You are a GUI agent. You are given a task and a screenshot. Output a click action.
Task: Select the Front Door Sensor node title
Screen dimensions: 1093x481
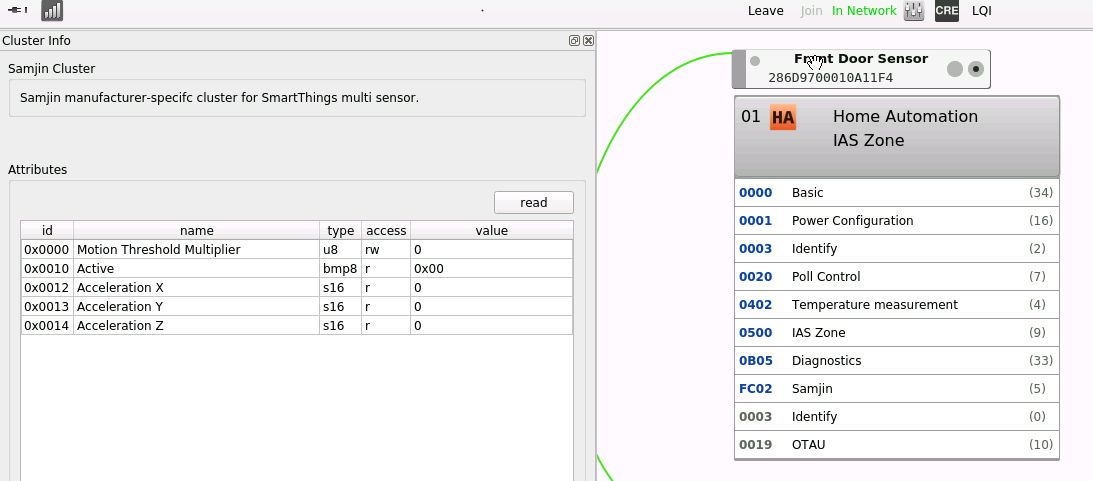861,59
